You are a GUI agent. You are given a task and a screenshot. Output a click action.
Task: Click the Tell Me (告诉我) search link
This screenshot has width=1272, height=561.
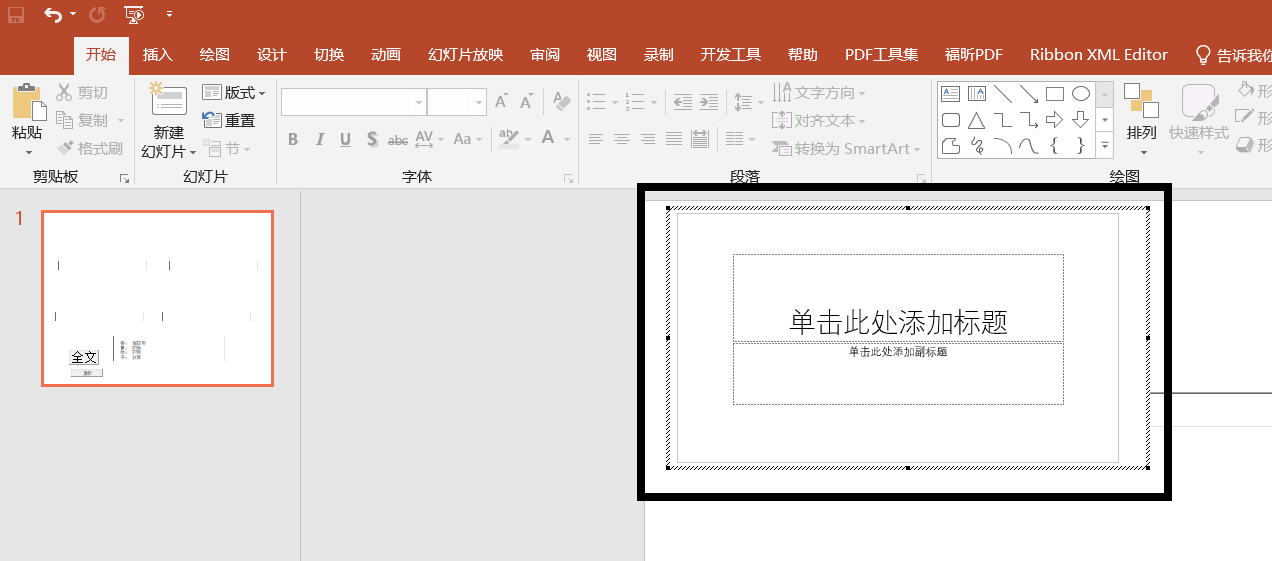[x=1234, y=55]
